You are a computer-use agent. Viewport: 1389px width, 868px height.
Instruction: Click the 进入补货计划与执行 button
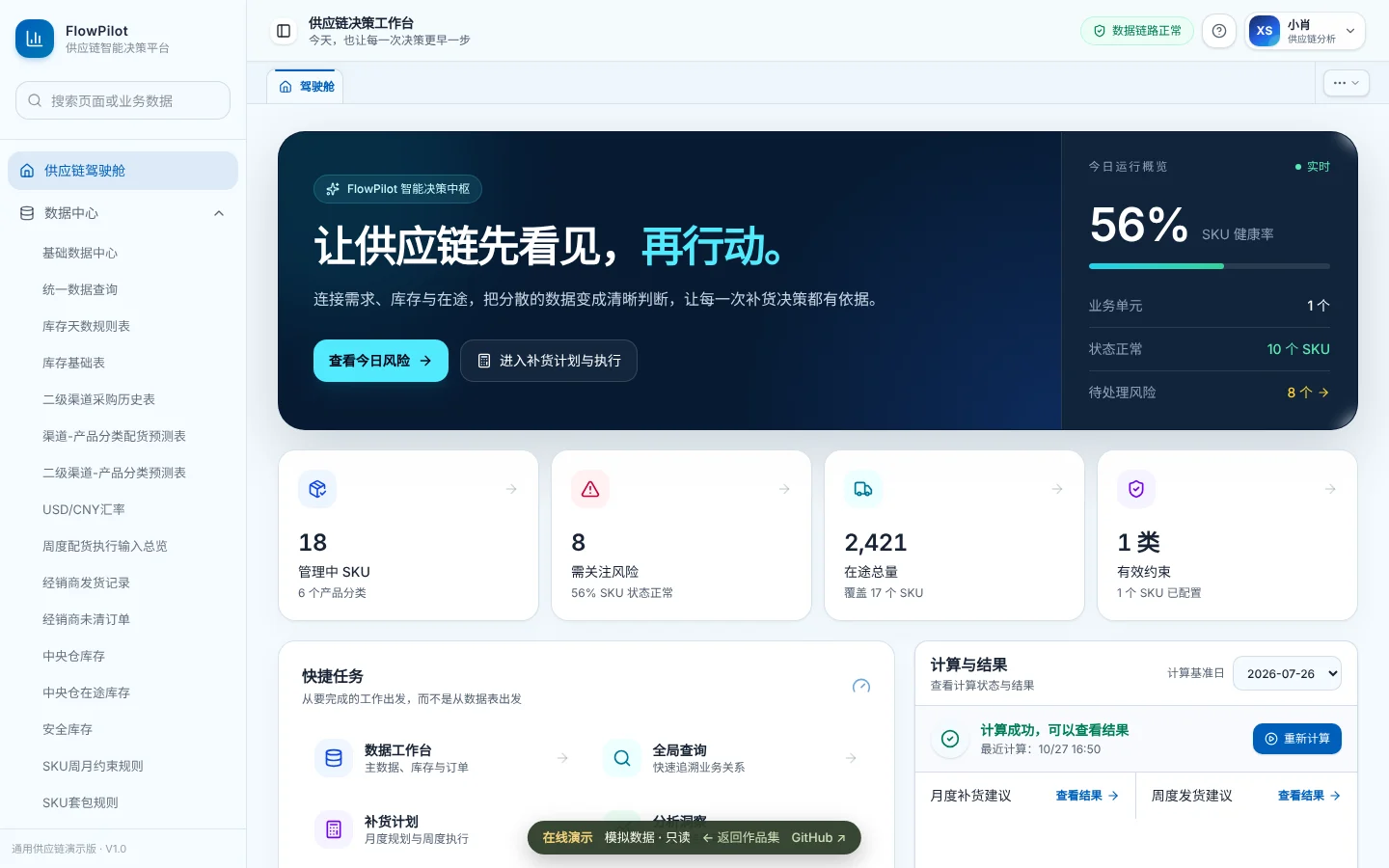[x=549, y=361]
